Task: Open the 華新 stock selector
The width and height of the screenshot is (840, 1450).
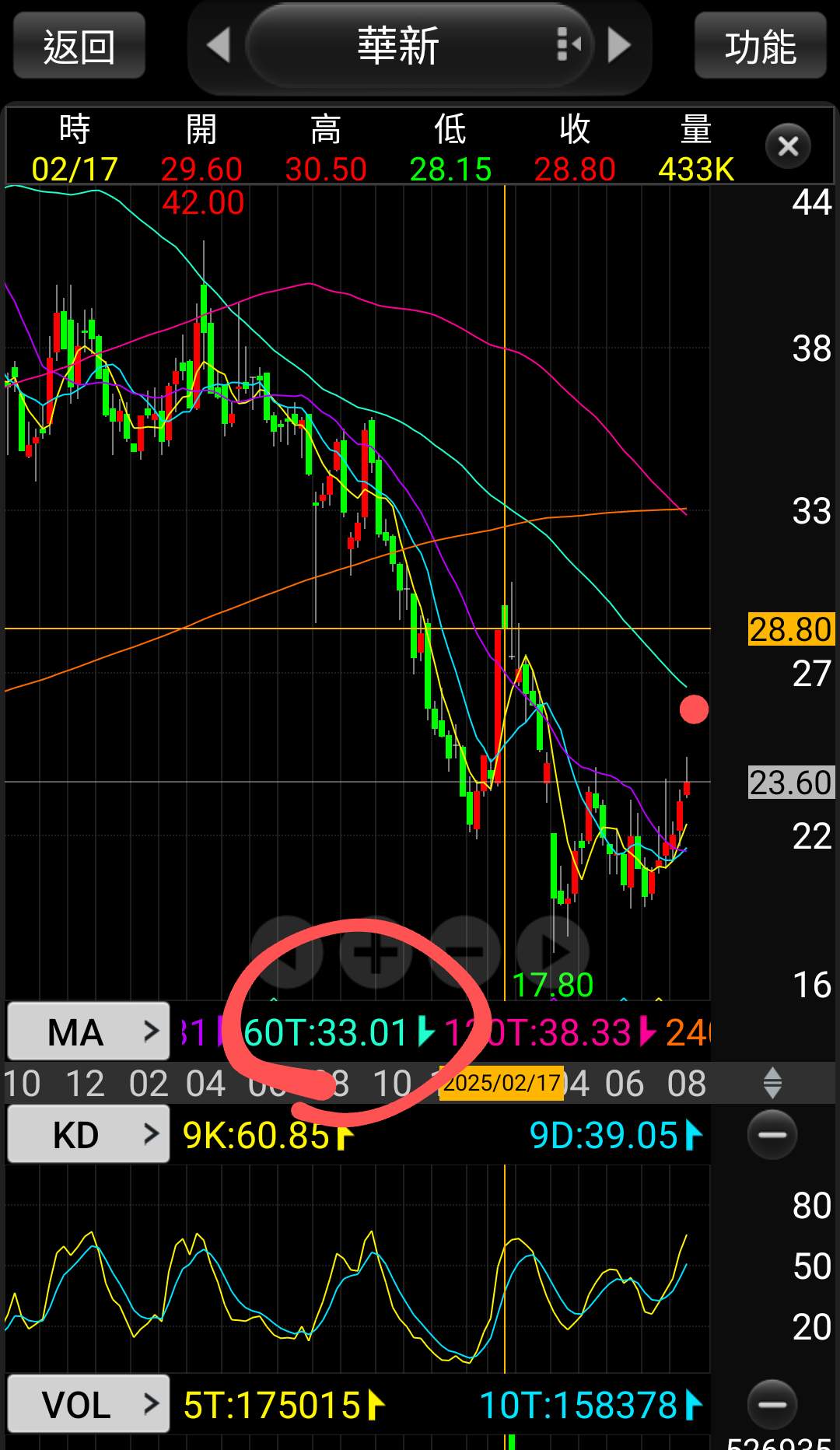Action: point(418,45)
